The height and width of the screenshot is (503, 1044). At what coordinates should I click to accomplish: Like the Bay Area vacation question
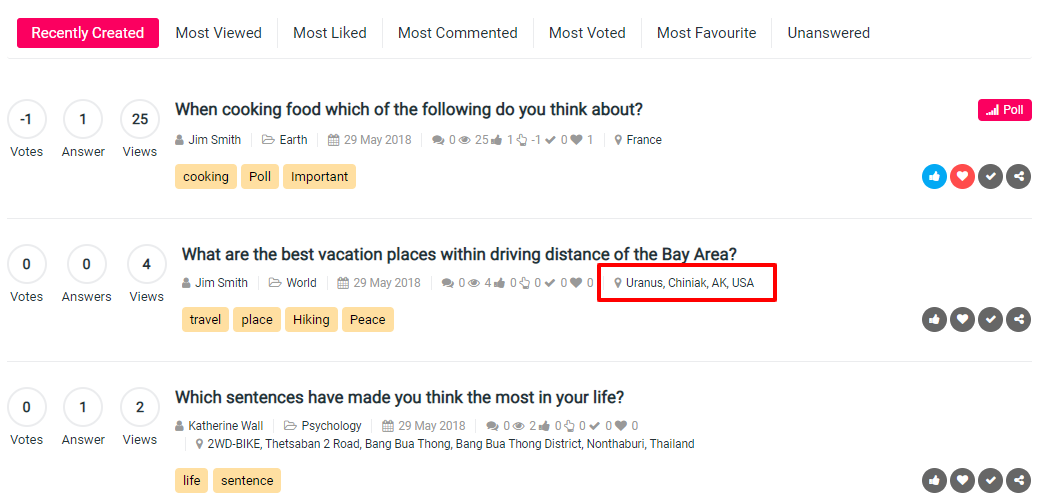(934, 320)
